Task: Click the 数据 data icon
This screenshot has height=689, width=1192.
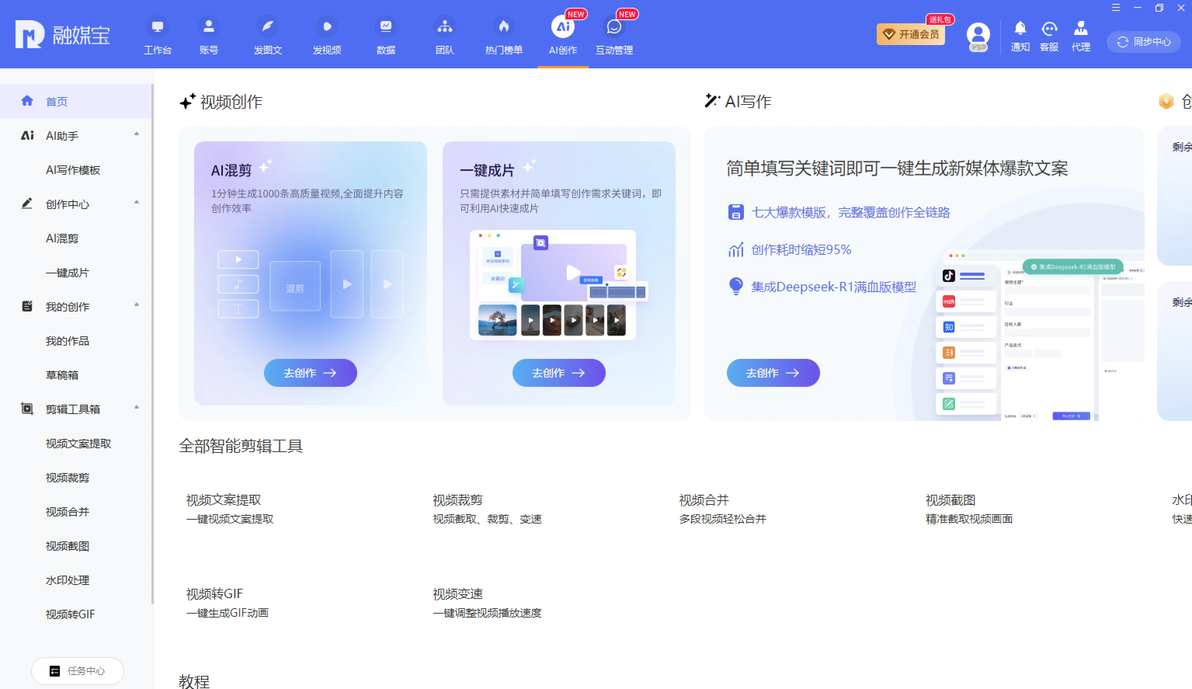Action: [x=385, y=28]
